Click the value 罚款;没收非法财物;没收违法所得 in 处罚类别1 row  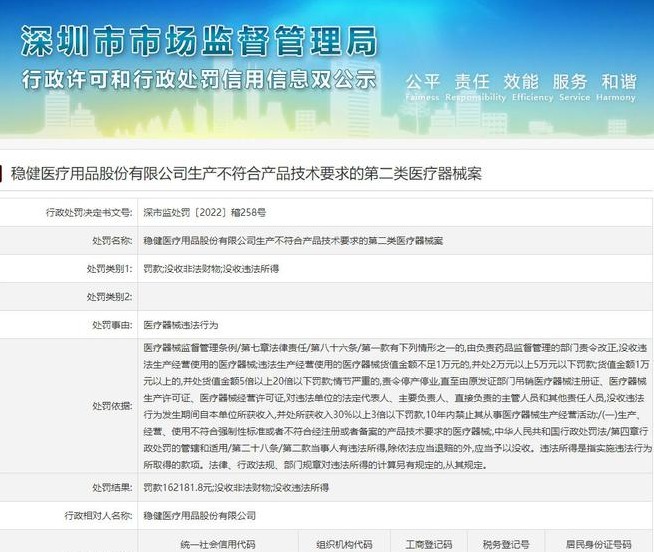[211, 268]
